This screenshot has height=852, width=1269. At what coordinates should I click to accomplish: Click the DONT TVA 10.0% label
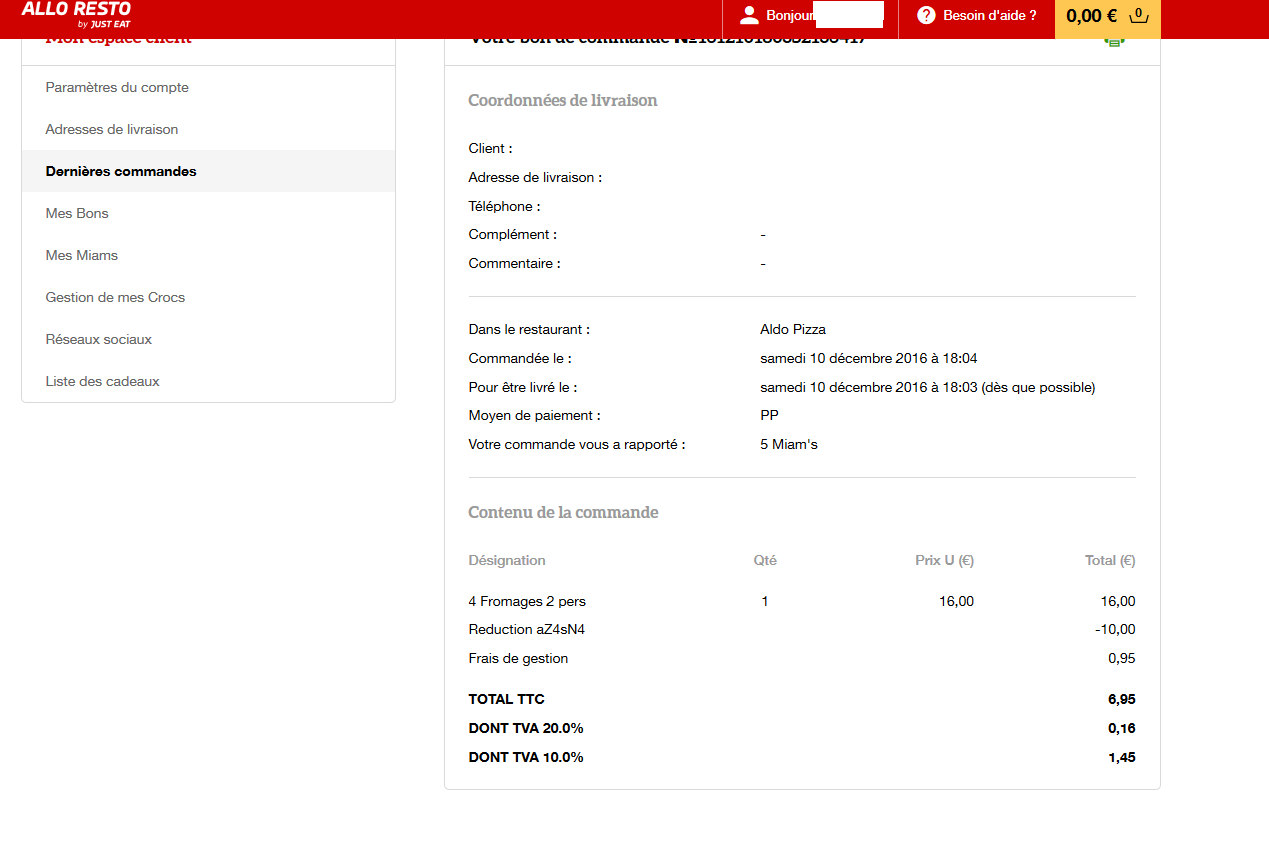pyautogui.click(x=526, y=758)
